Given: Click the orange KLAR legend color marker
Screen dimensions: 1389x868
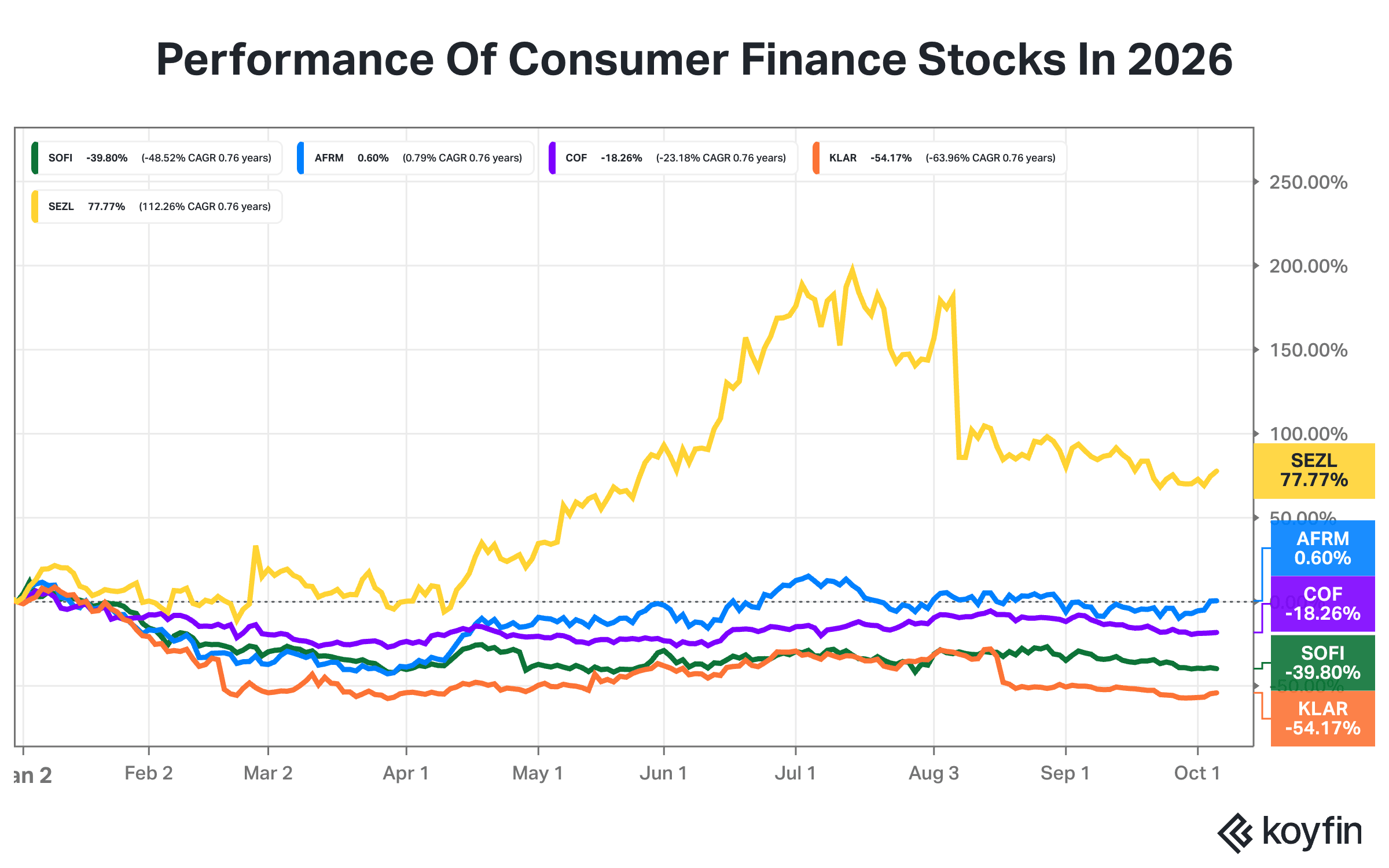Looking at the screenshot, I should pos(816,158).
